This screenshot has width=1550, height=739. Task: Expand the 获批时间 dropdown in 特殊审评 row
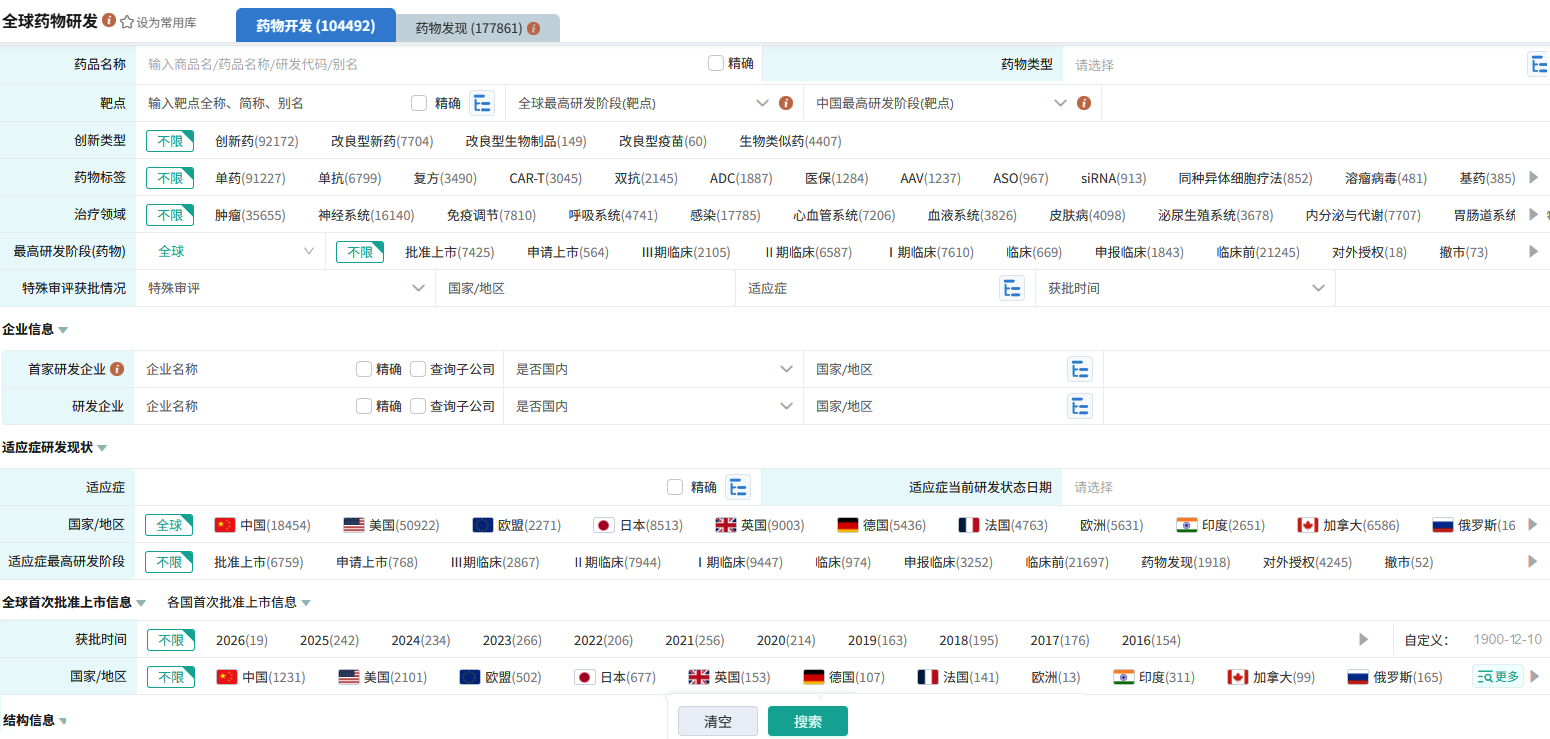(1185, 288)
